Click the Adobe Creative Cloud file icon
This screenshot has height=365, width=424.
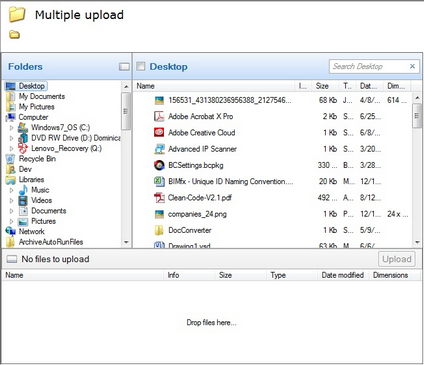(159, 133)
